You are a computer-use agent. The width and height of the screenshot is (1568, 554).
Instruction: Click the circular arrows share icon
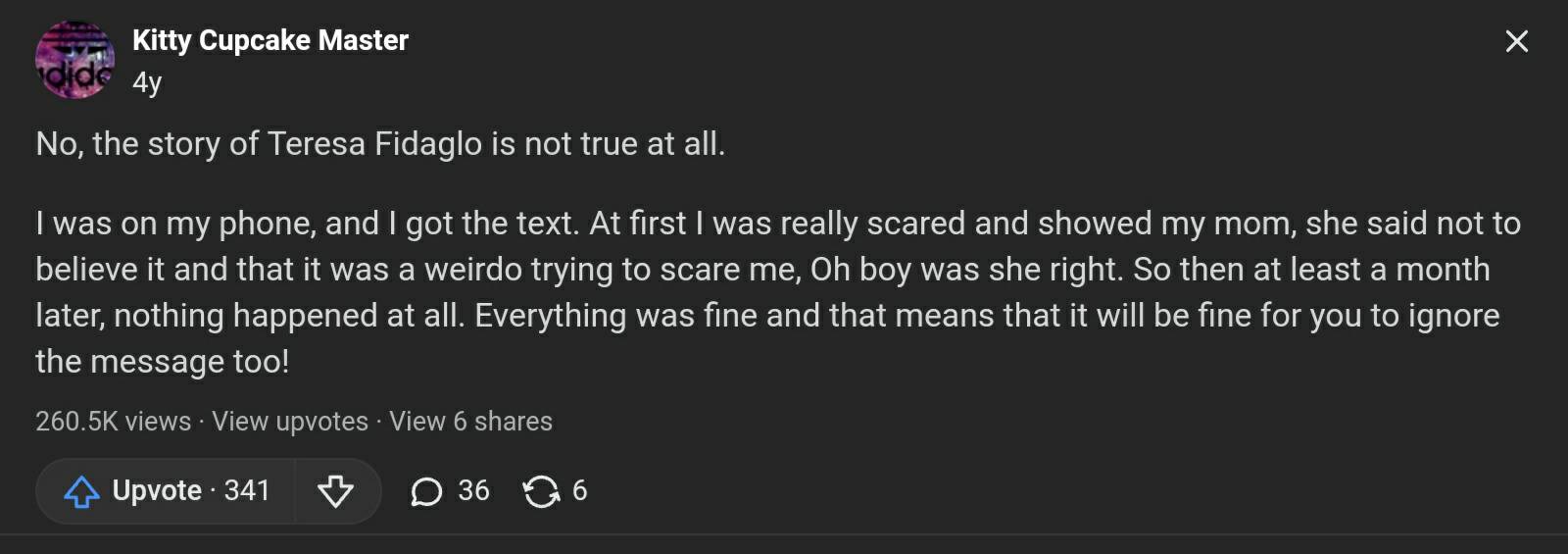541,491
